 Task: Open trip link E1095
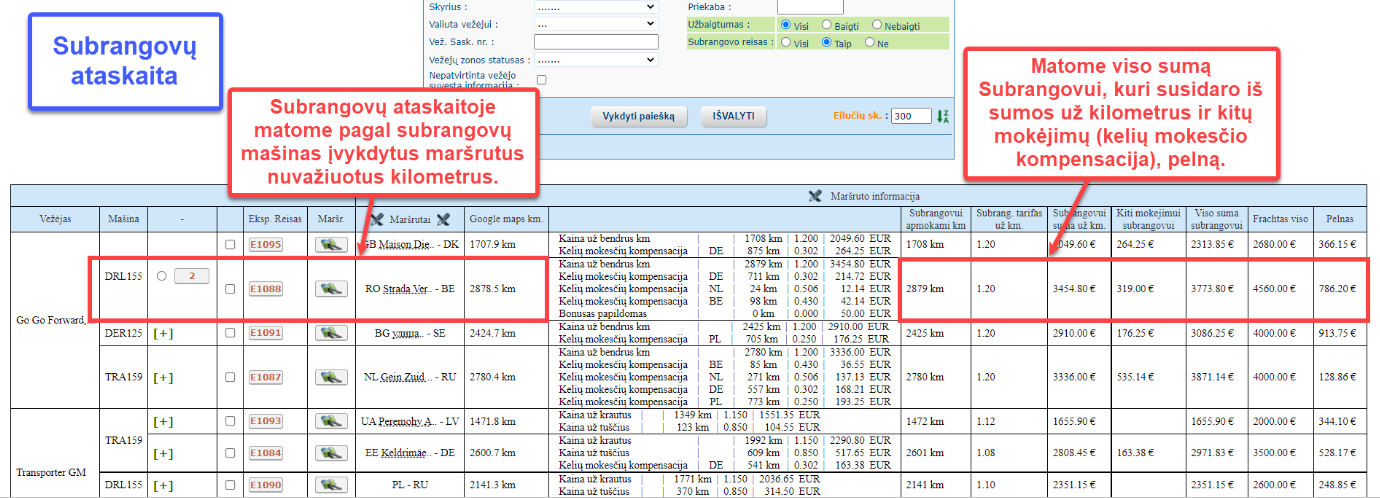coord(267,244)
